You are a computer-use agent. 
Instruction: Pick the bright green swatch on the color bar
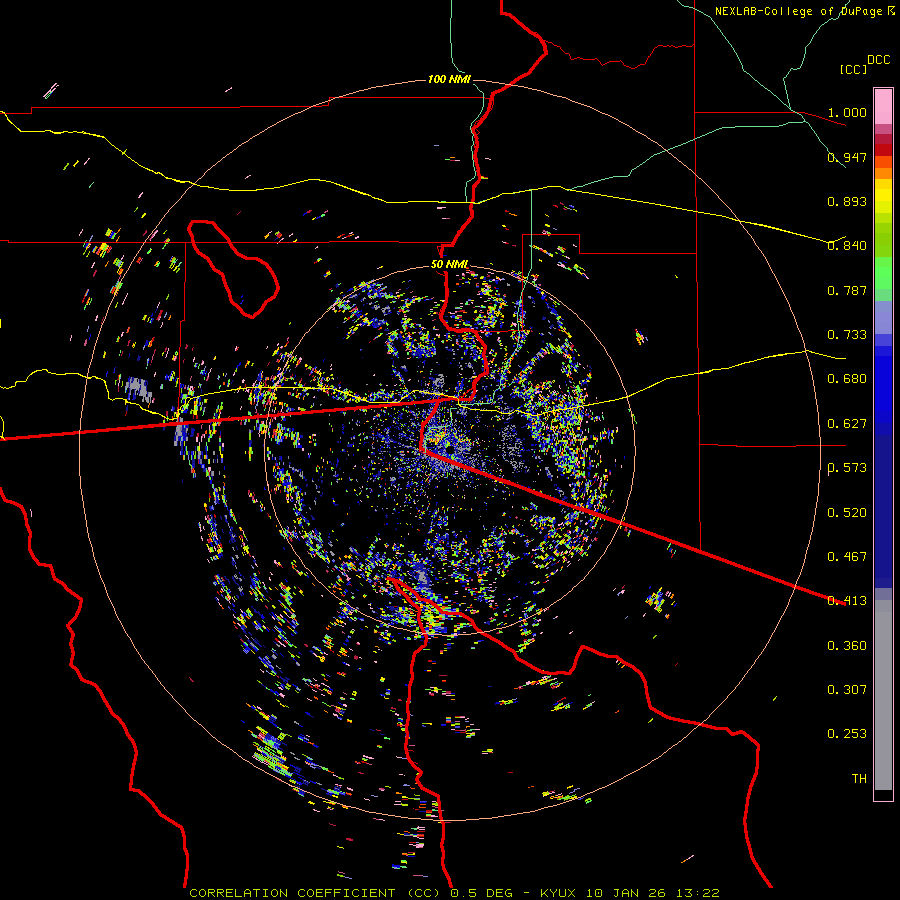click(883, 273)
